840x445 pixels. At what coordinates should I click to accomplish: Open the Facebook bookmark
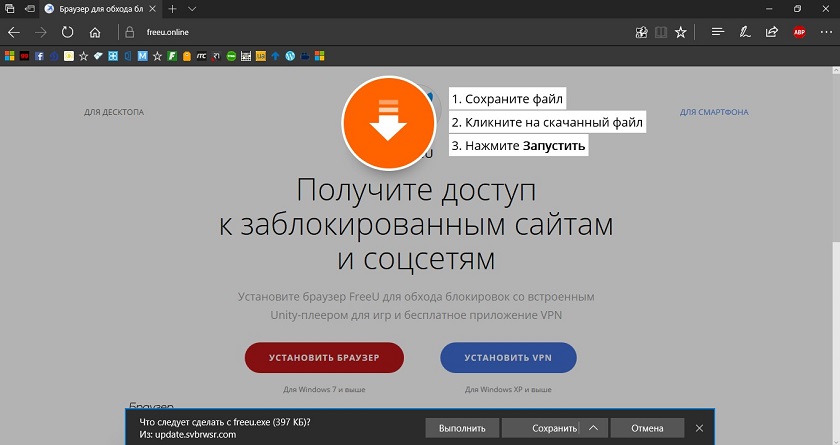[x=39, y=56]
